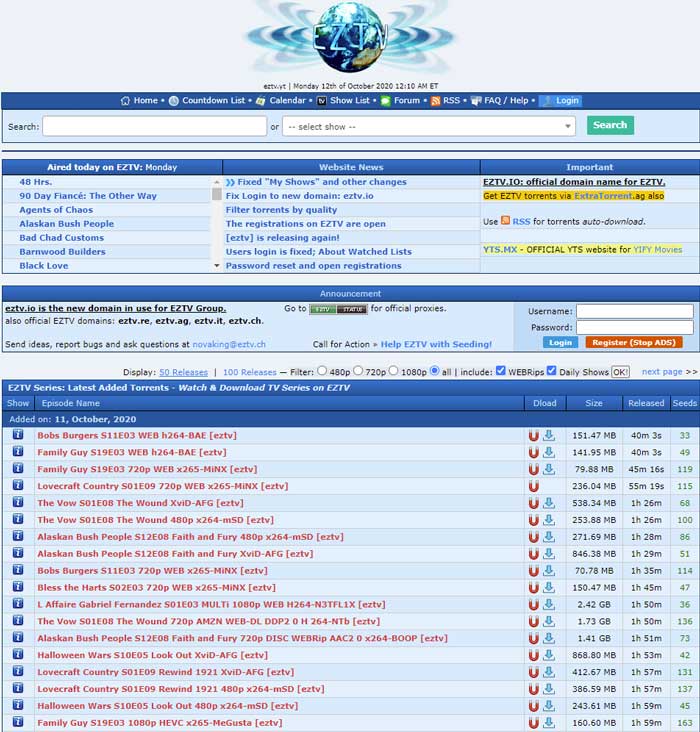
Task: Open info icon for Lovecraft Country S01E09 720p row
Action: coord(18,485)
